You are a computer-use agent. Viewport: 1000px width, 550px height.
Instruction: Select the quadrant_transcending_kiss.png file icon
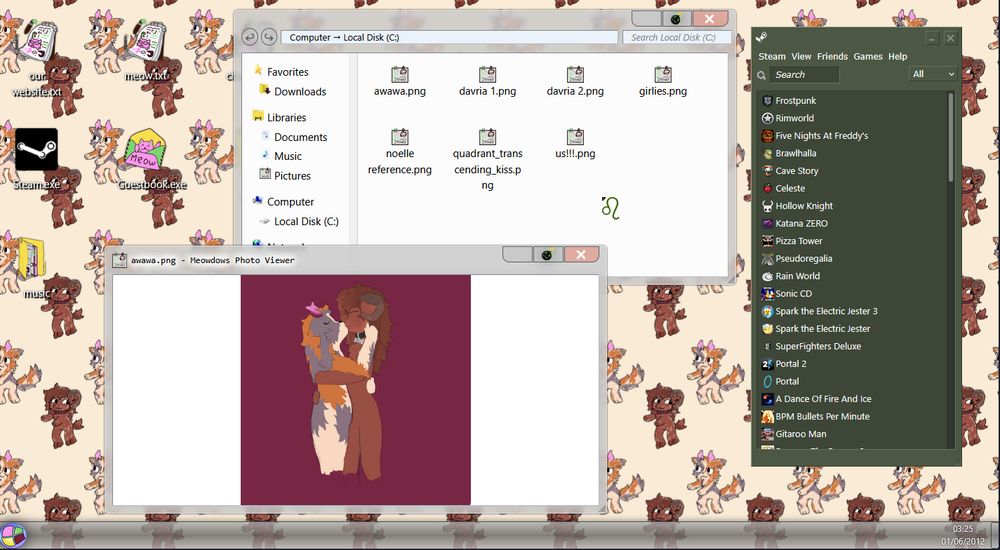click(x=487, y=137)
